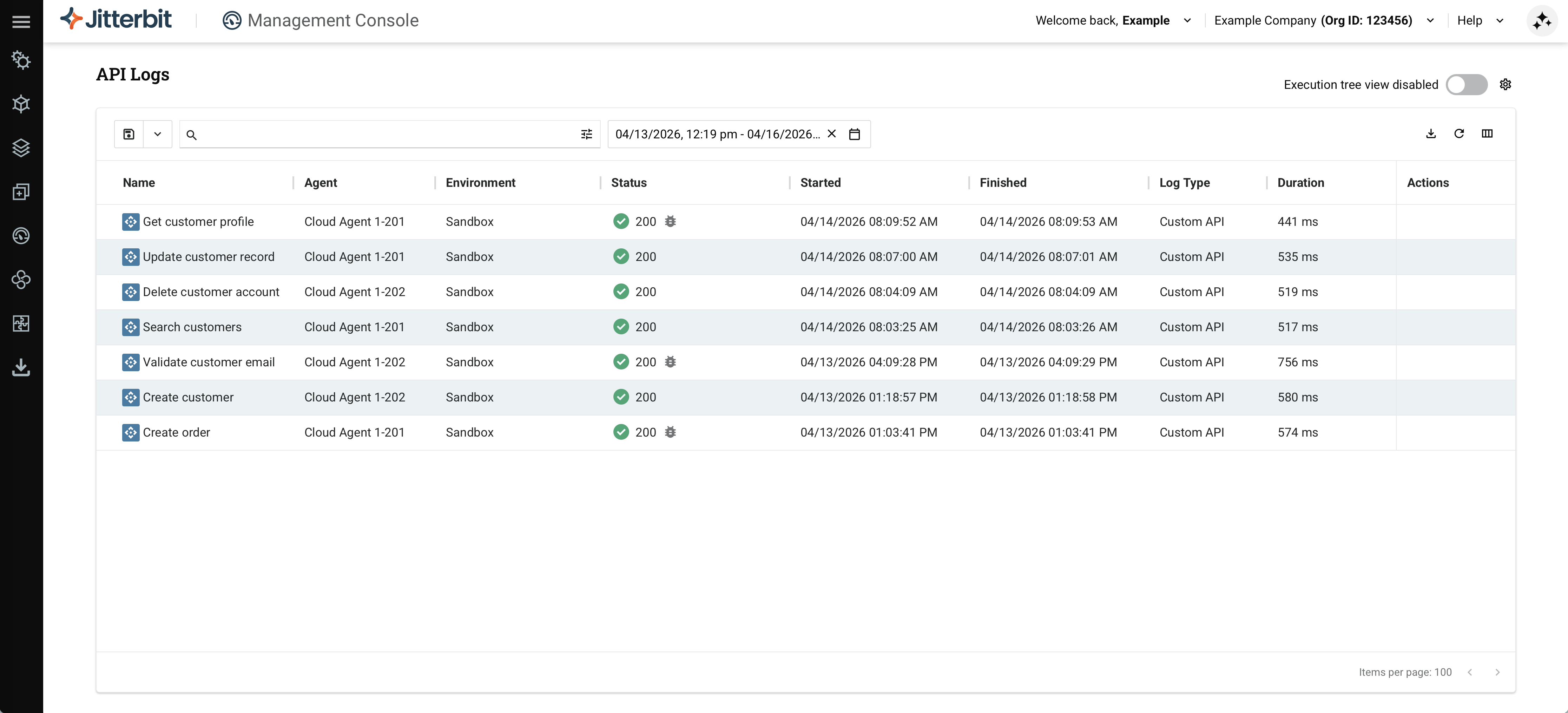Click the API icon beside Delete customer account
Viewport: 1568px width, 713px height.
pos(130,292)
